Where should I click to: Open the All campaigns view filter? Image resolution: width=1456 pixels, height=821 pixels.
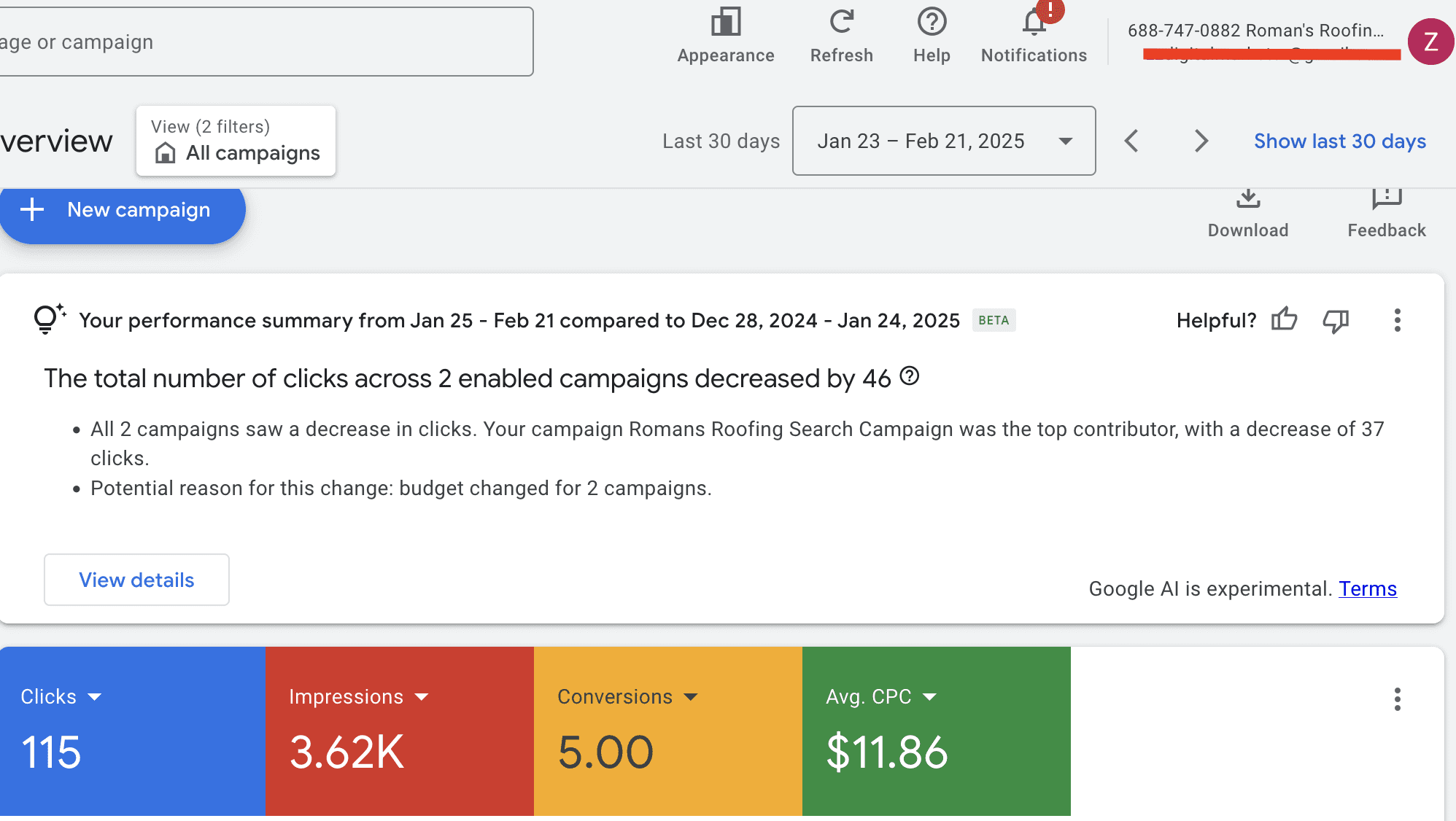pos(236,141)
